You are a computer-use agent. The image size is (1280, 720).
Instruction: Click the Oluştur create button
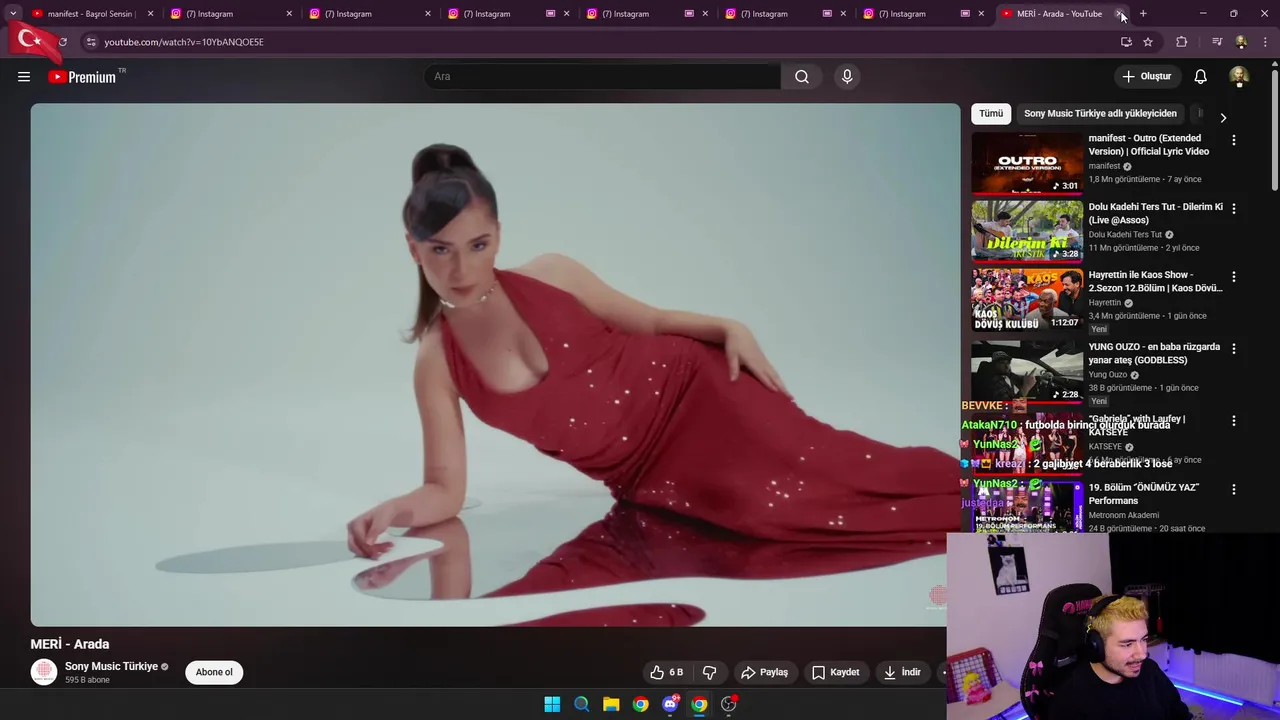(1146, 77)
